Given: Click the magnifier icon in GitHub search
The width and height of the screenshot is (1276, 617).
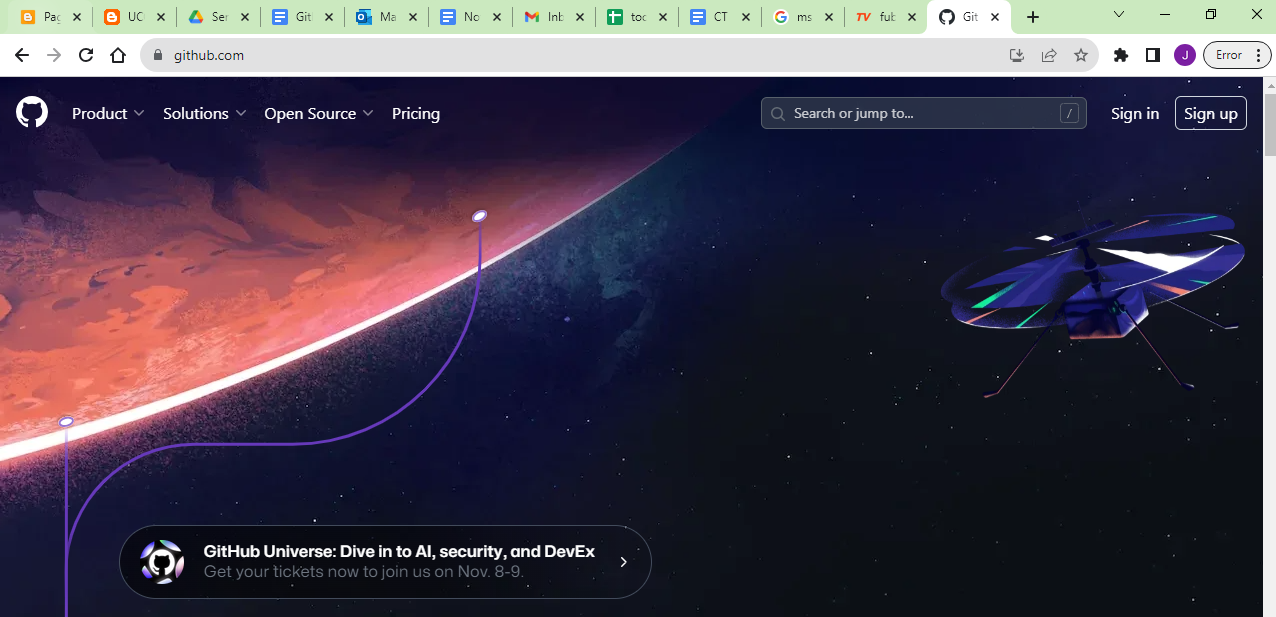Looking at the screenshot, I should click(x=779, y=113).
